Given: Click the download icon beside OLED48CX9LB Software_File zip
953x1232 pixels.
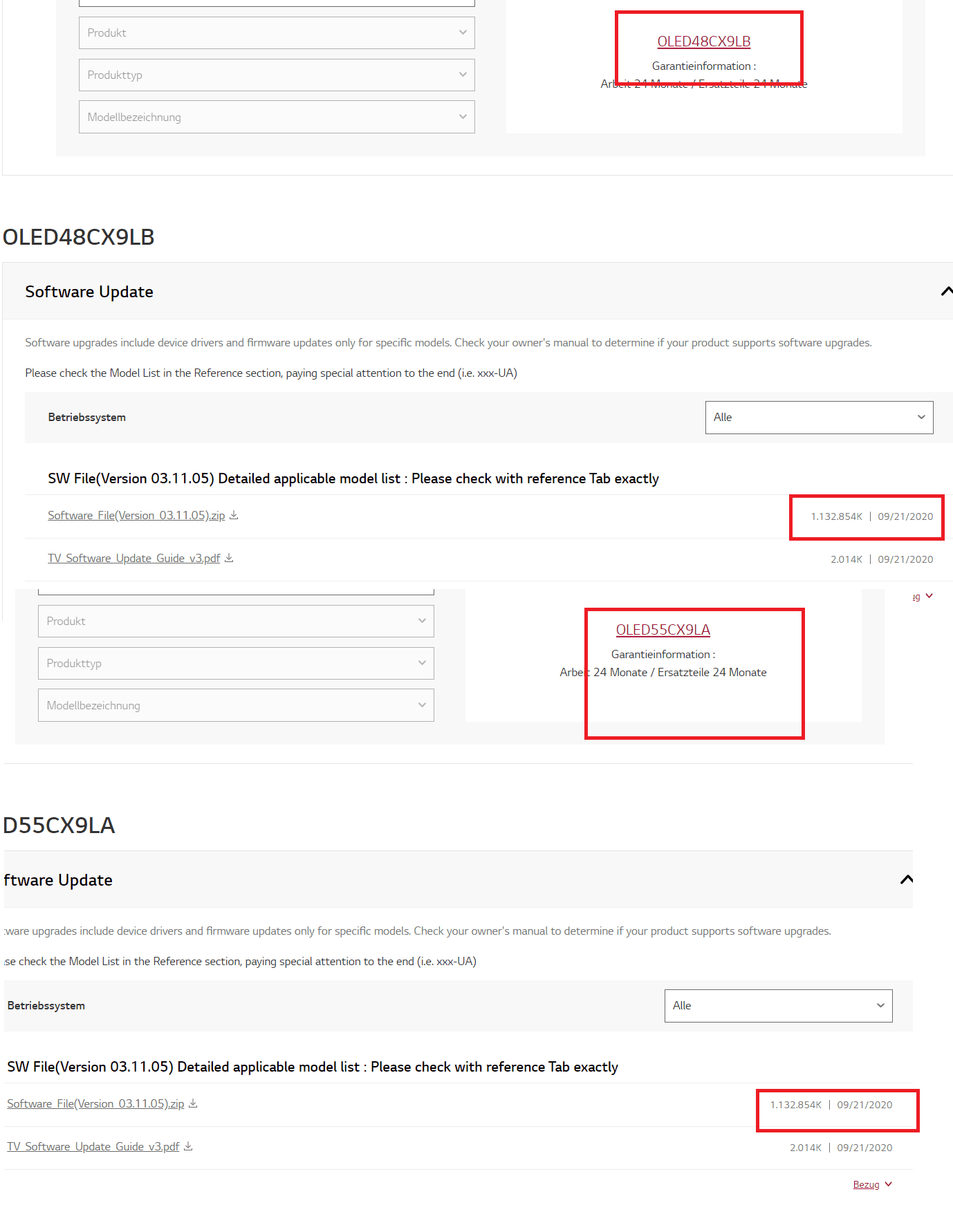Looking at the screenshot, I should pos(234,515).
